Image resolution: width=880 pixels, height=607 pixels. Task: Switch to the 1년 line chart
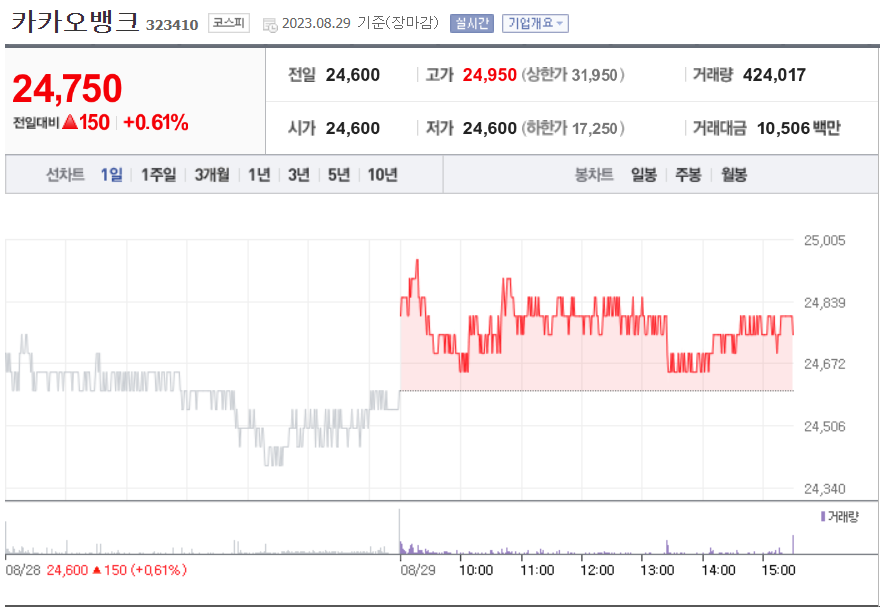(259, 174)
